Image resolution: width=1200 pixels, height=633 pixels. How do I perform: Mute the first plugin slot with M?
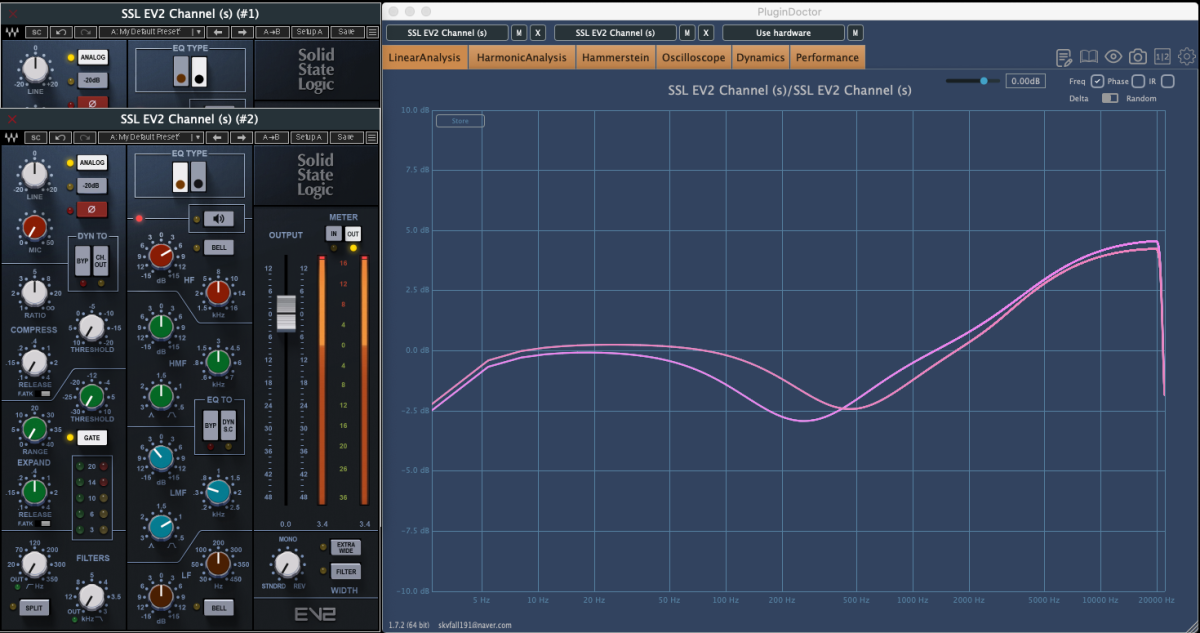[519, 33]
